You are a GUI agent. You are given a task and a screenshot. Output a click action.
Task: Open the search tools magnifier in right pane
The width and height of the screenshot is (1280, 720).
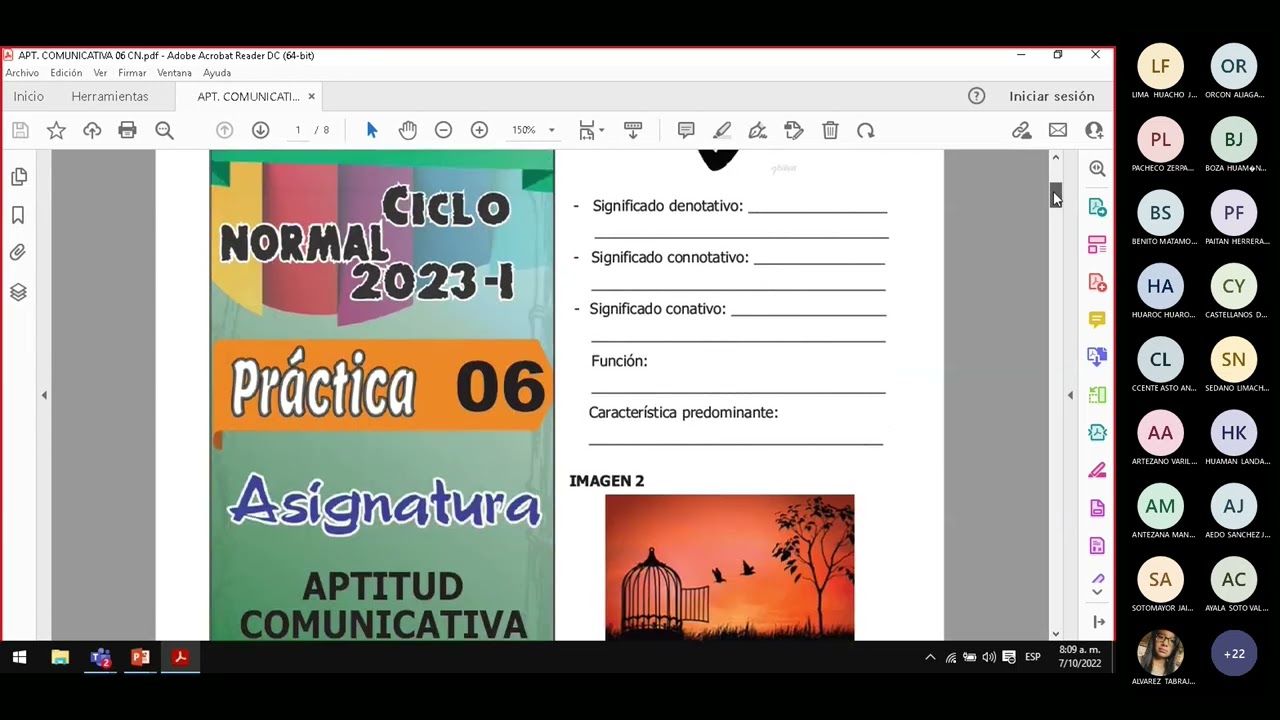coord(1097,169)
